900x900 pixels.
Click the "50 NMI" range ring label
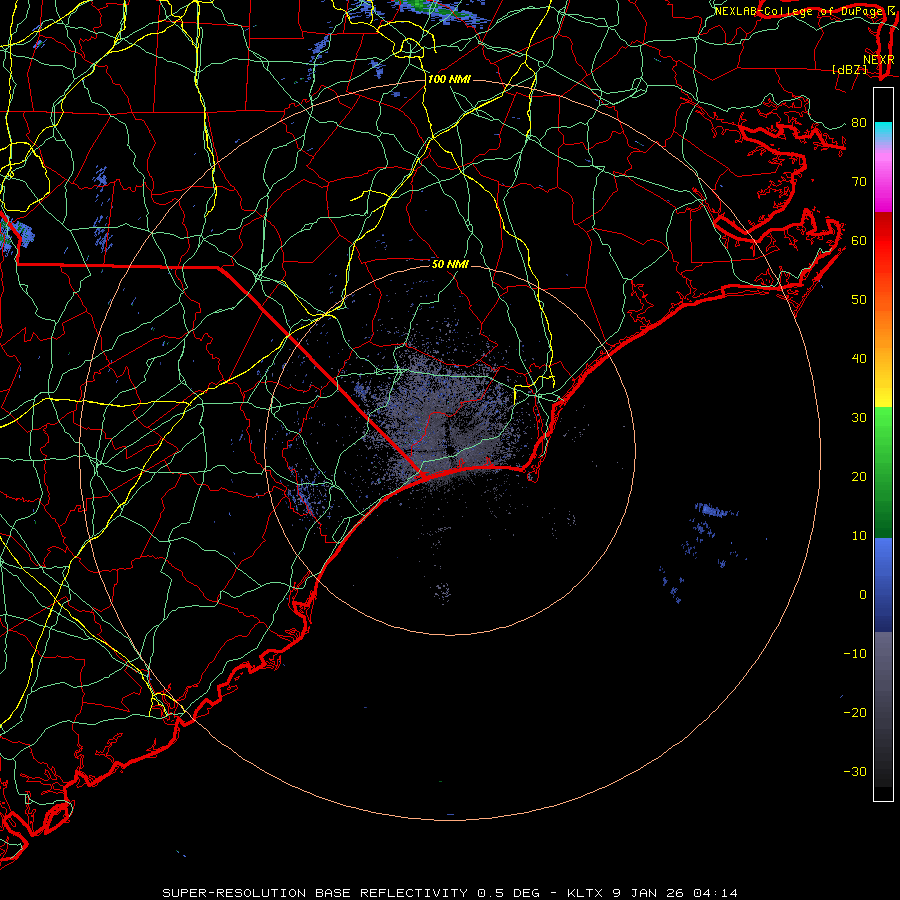450,264
